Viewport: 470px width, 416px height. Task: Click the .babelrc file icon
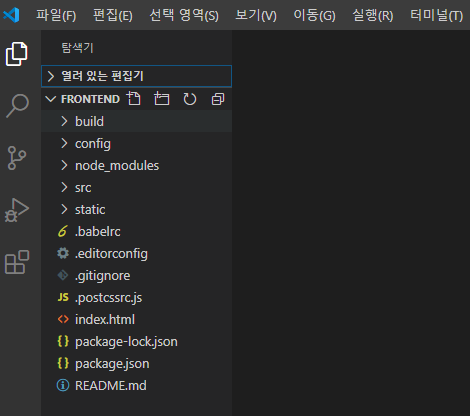pos(63,231)
